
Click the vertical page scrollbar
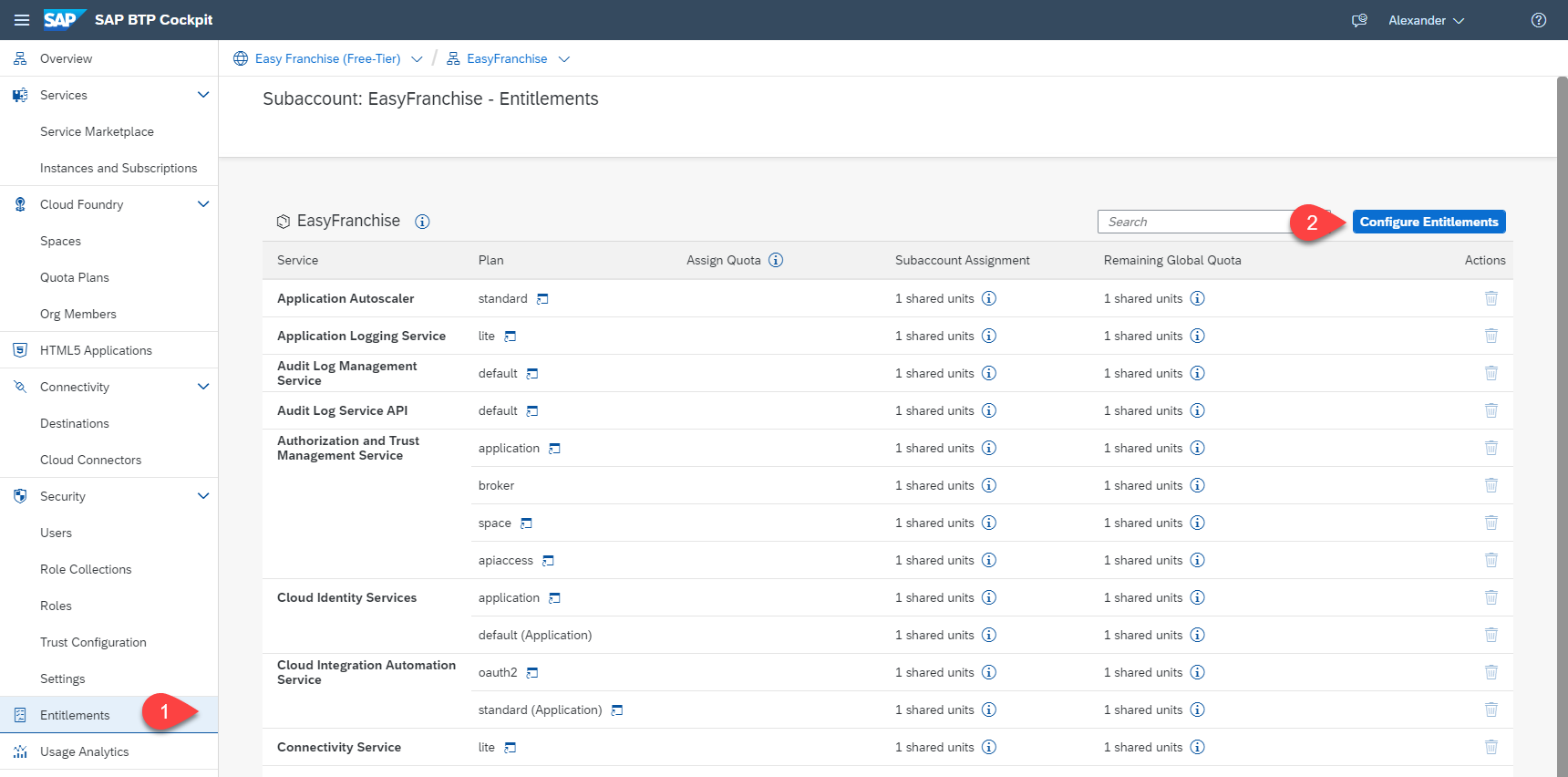coord(1562,426)
